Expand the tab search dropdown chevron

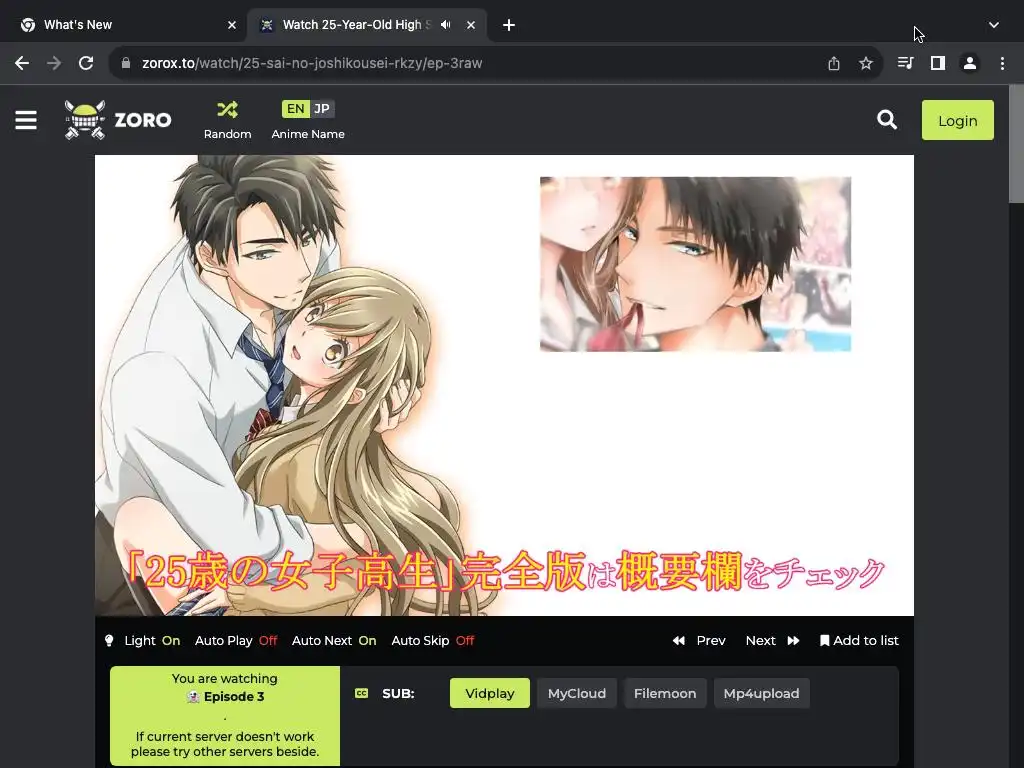(x=993, y=25)
